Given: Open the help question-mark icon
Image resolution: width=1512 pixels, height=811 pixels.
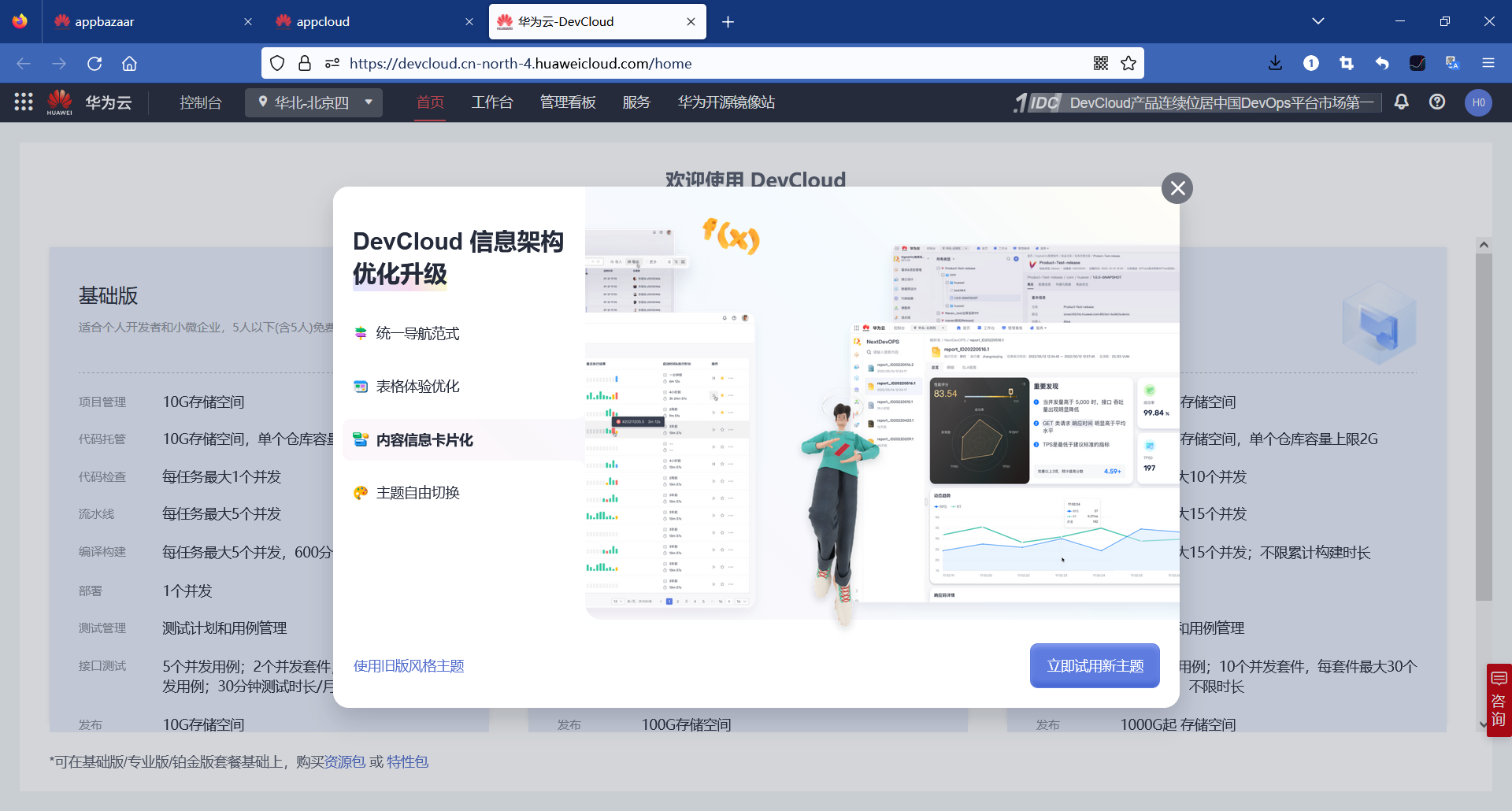Looking at the screenshot, I should 1438,102.
